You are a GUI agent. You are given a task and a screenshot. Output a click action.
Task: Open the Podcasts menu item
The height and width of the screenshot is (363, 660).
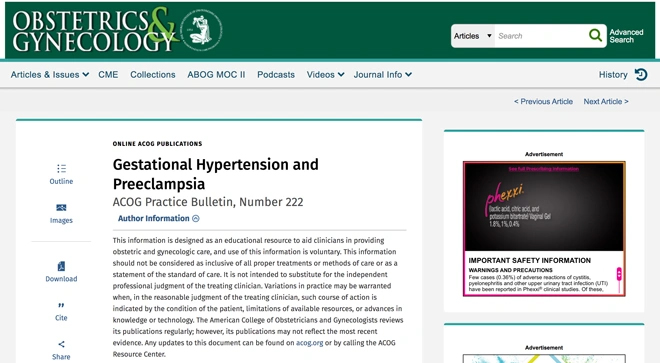coord(276,75)
